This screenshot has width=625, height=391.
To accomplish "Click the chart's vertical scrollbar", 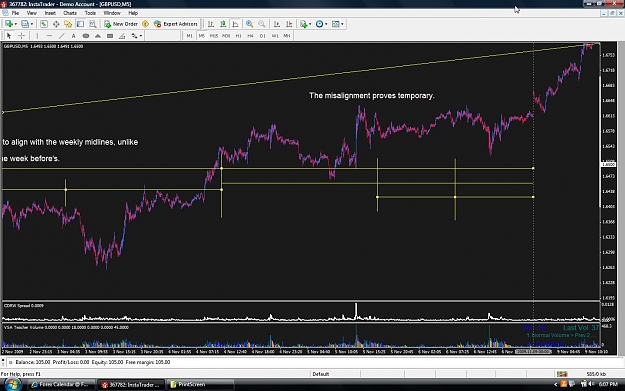I will tap(621, 198).
